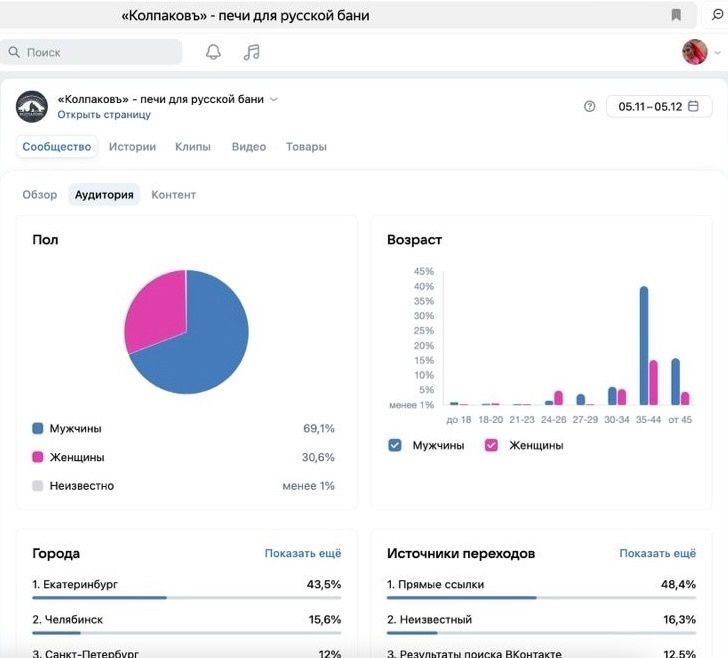Viewport: 728px width, 658px height.
Task: Click the 15,6% Челябинск value
Action: [325, 619]
